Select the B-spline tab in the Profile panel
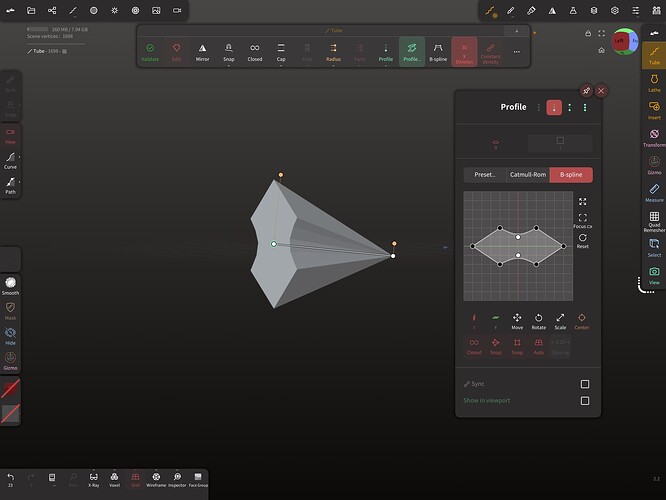 coord(571,175)
